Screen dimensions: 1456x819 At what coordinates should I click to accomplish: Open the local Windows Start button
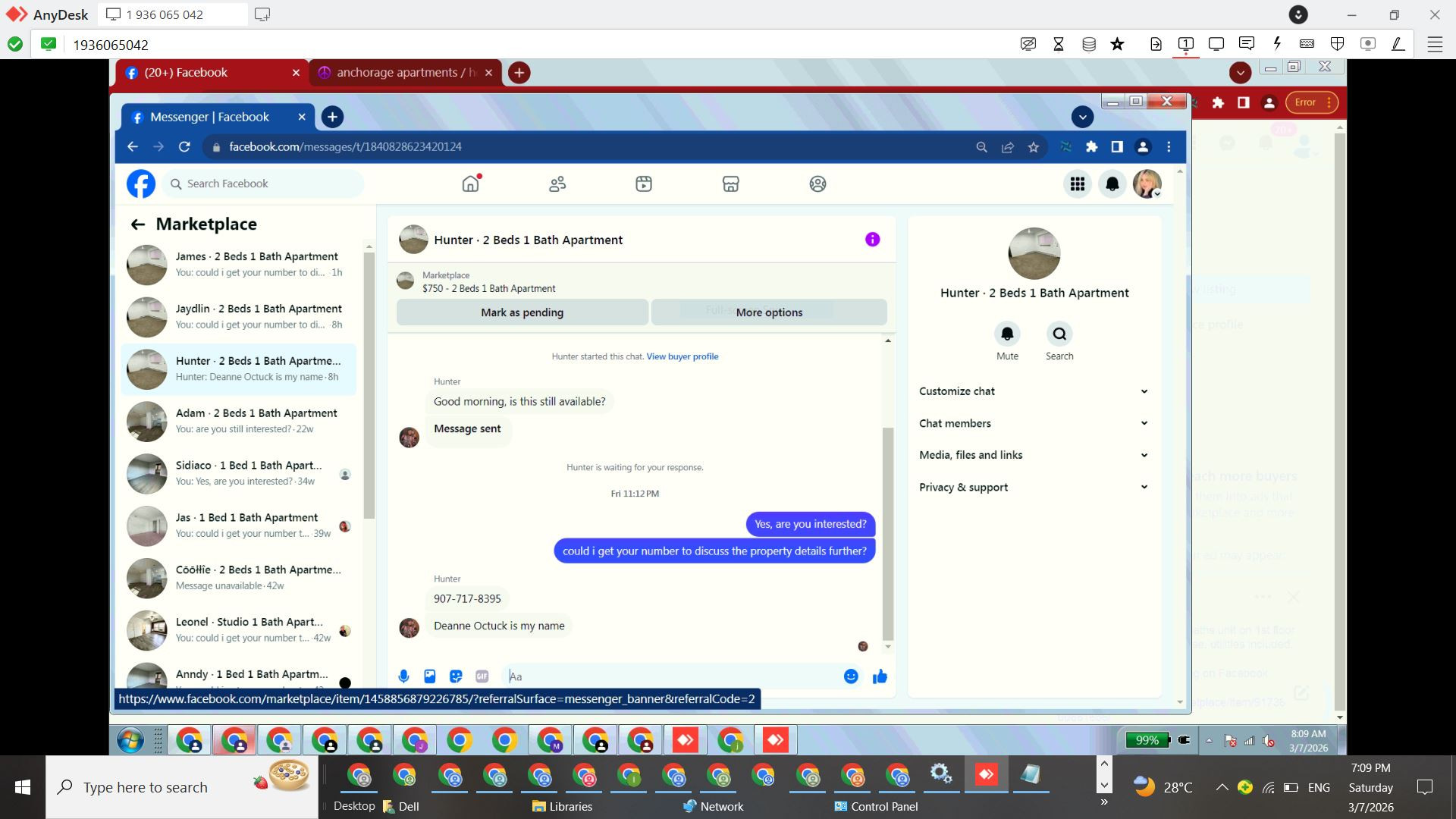[23, 787]
